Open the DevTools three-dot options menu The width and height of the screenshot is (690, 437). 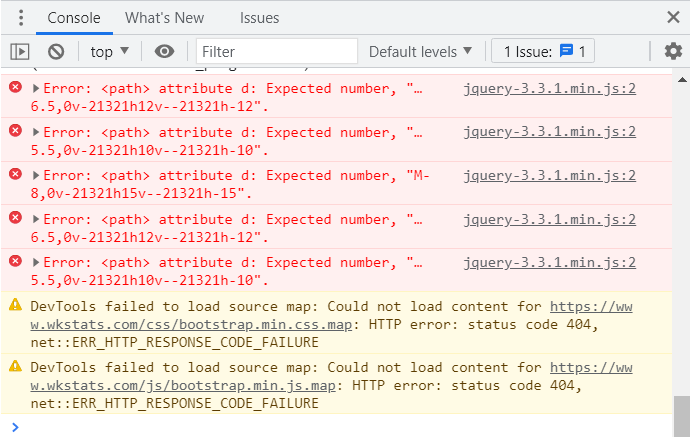[x=21, y=18]
